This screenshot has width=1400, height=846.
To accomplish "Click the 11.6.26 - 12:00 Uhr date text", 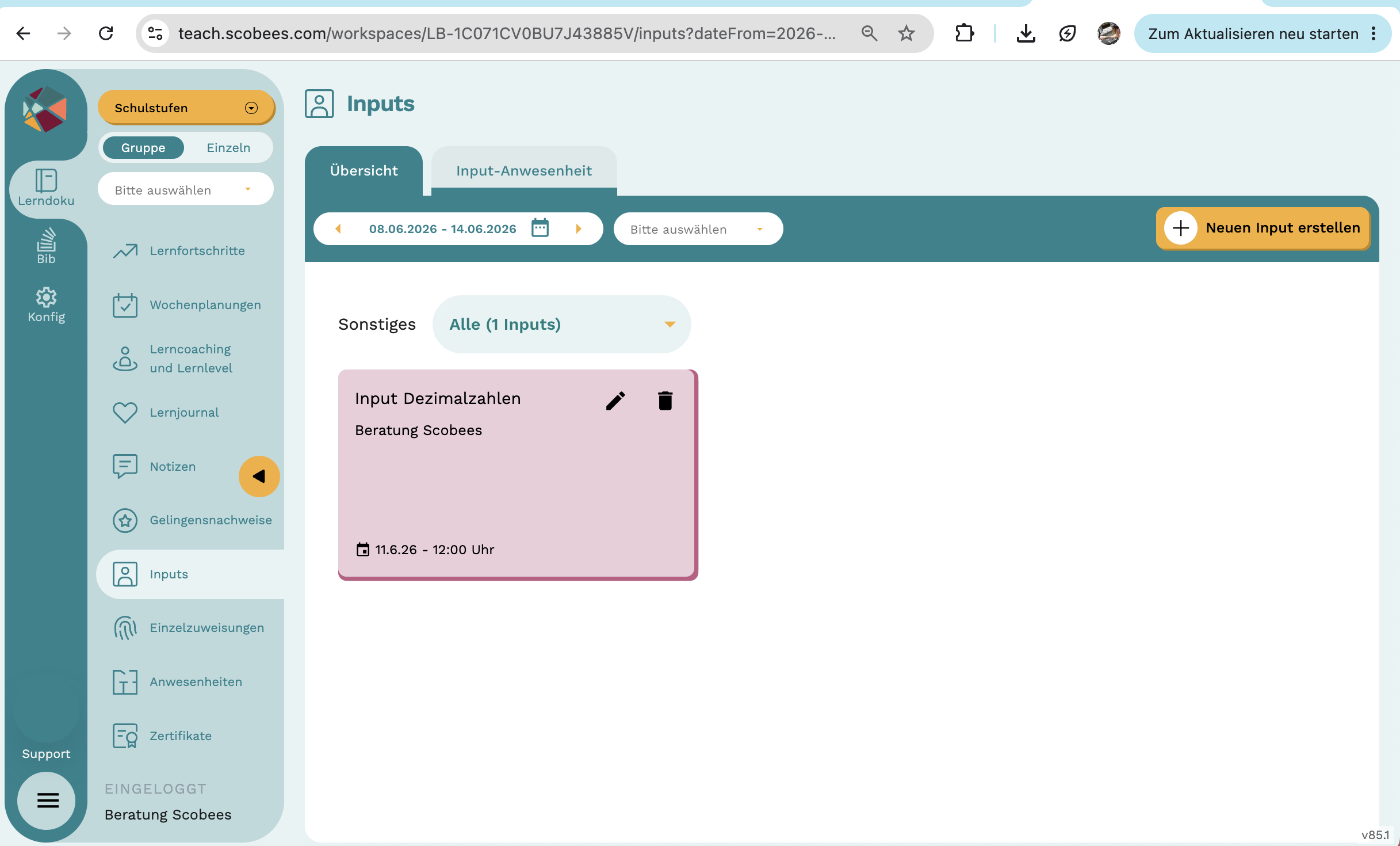I will tap(434, 550).
